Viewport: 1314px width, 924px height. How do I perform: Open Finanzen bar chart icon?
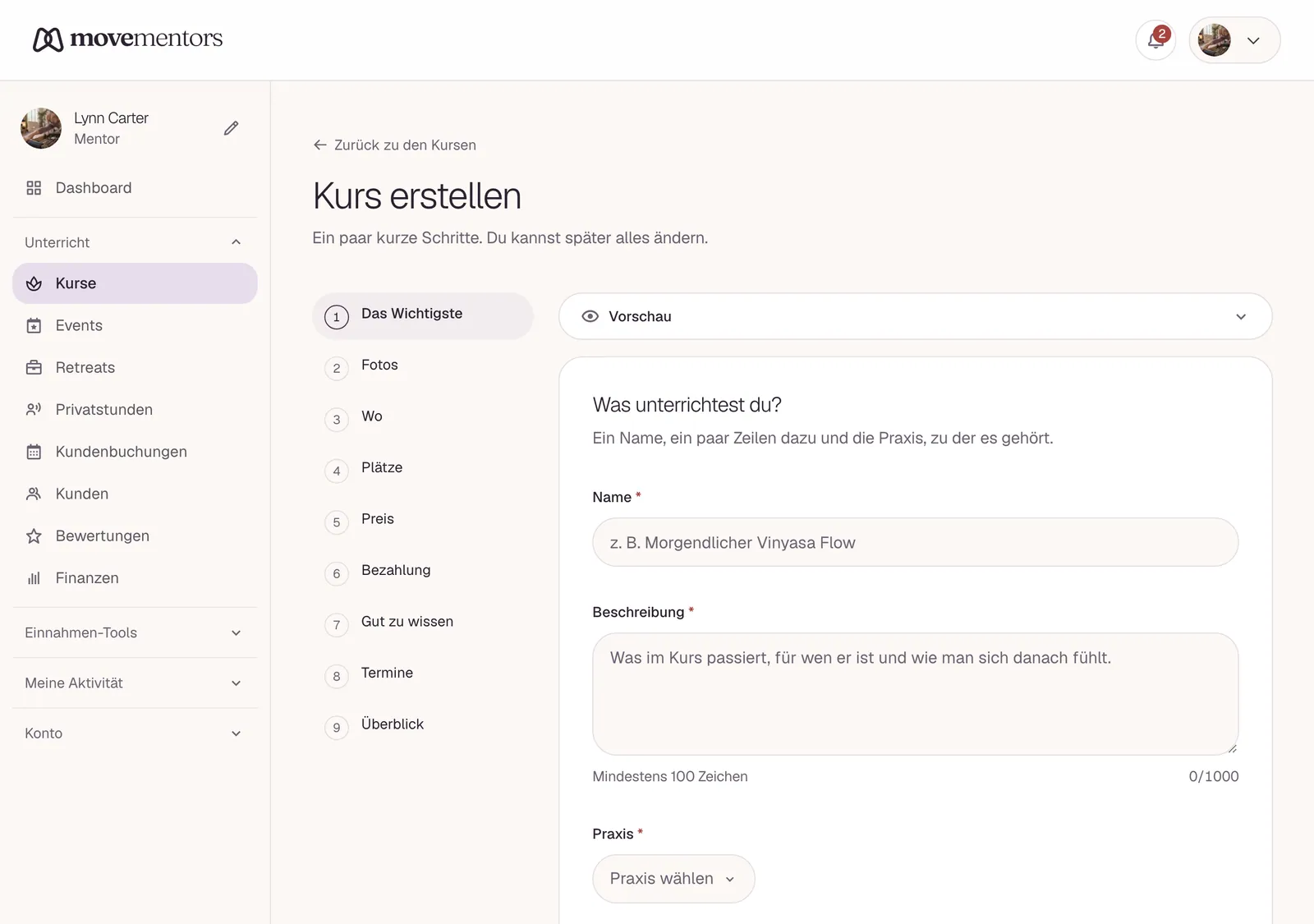tap(34, 578)
